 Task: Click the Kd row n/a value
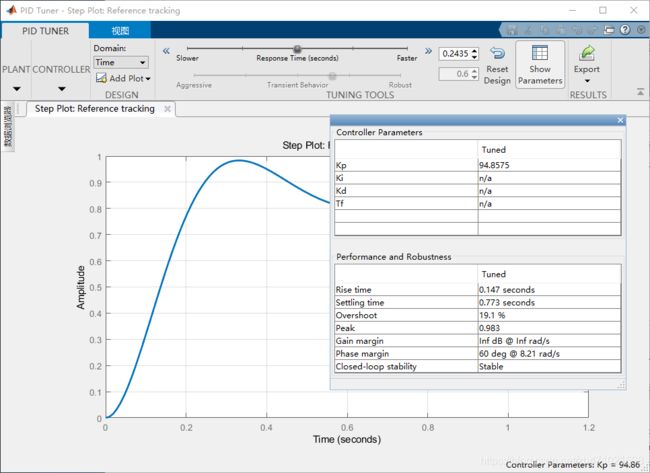click(x=549, y=191)
